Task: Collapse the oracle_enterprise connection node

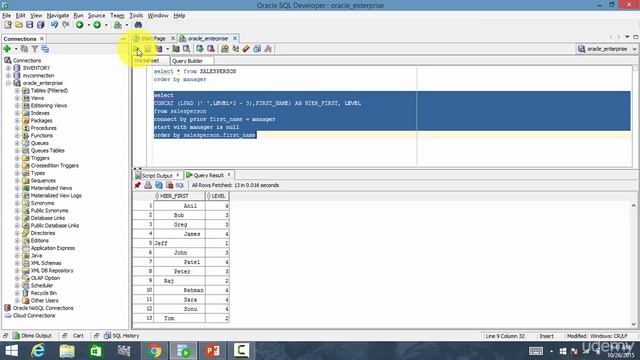Action: pos(8,83)
